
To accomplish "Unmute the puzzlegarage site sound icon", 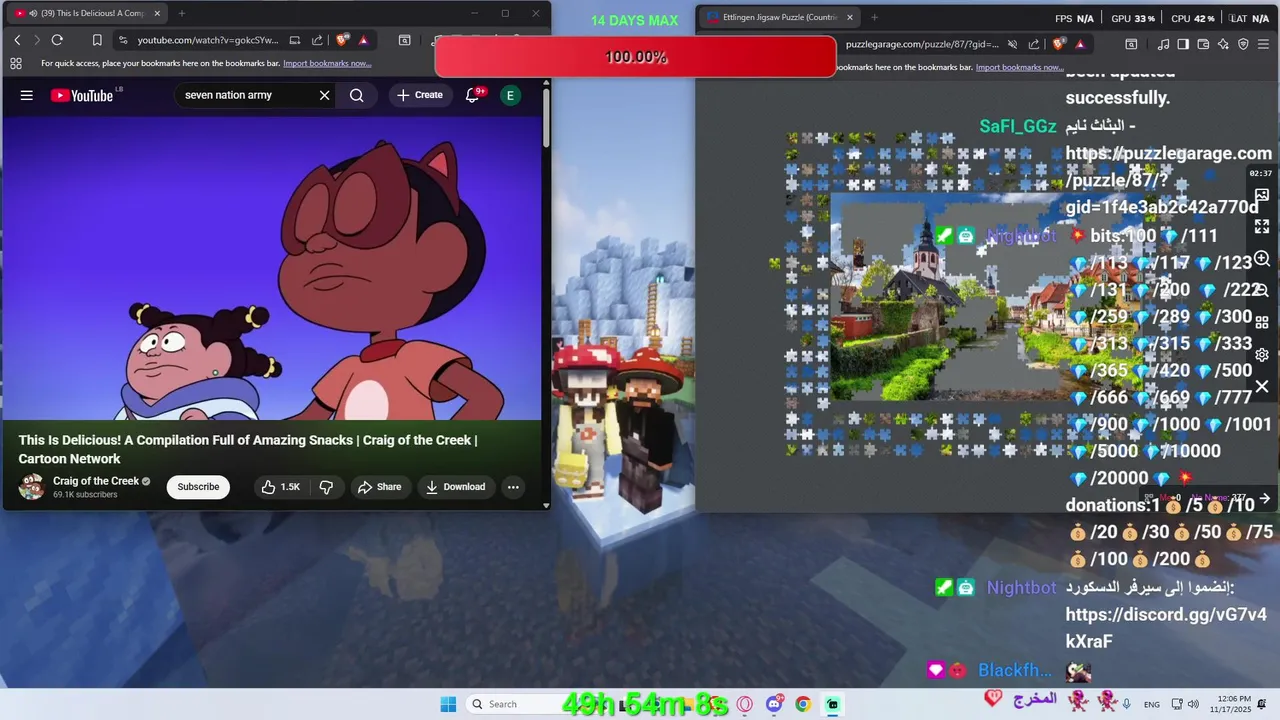I will click(x=1012, y=44).
